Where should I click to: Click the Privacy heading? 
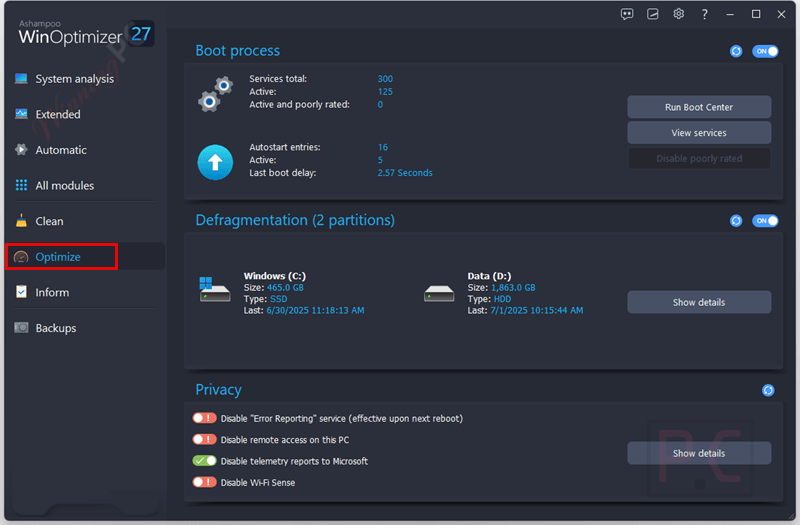coord(218,389)
